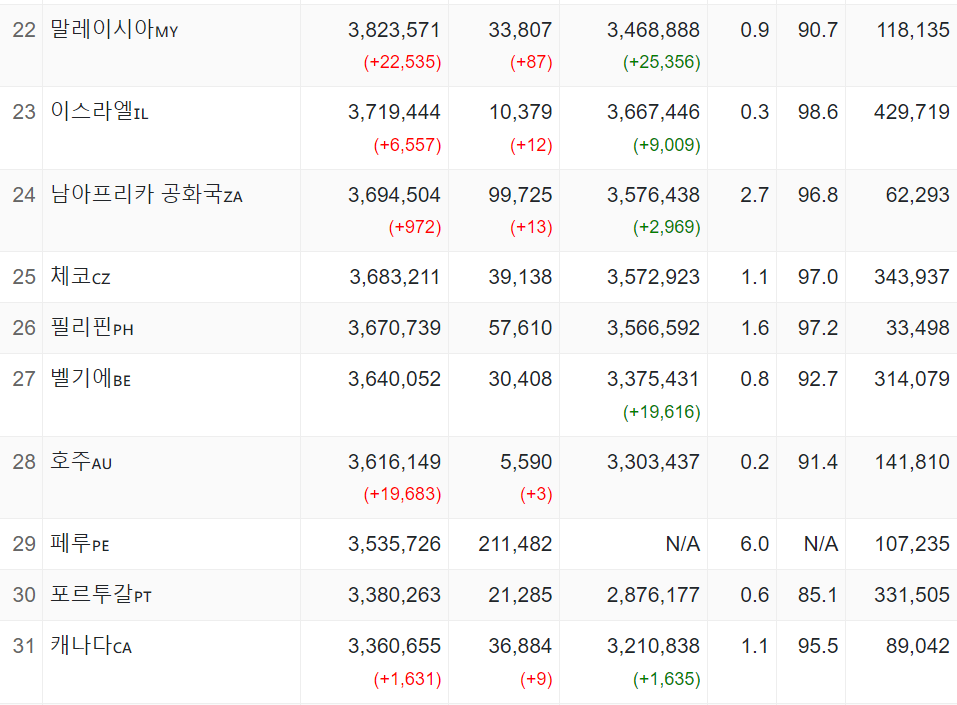This screenshot has height=705, width=957.
Task: Click the value 5,590
Action: [526, 463]
